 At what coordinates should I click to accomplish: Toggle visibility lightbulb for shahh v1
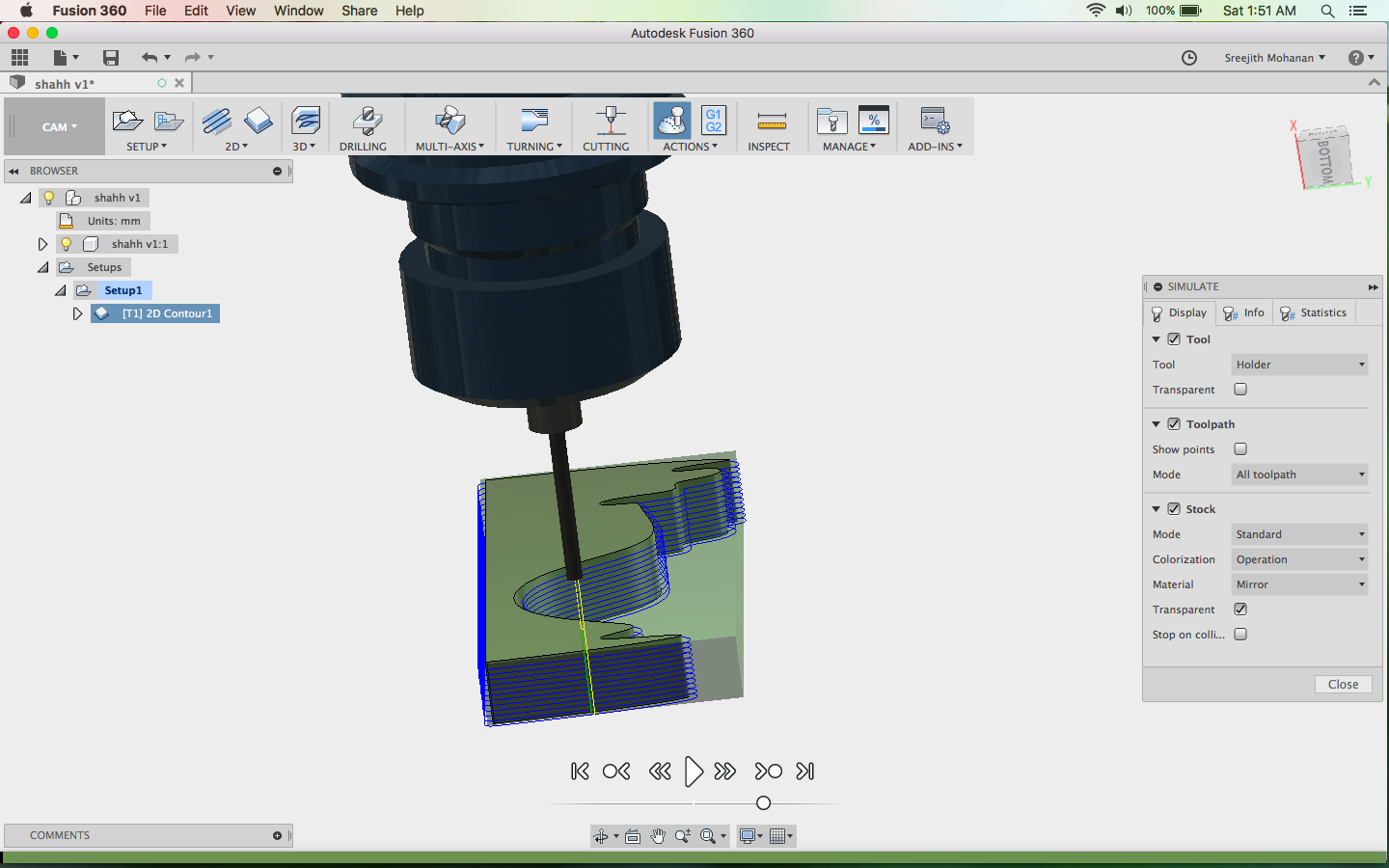[48, 198]
